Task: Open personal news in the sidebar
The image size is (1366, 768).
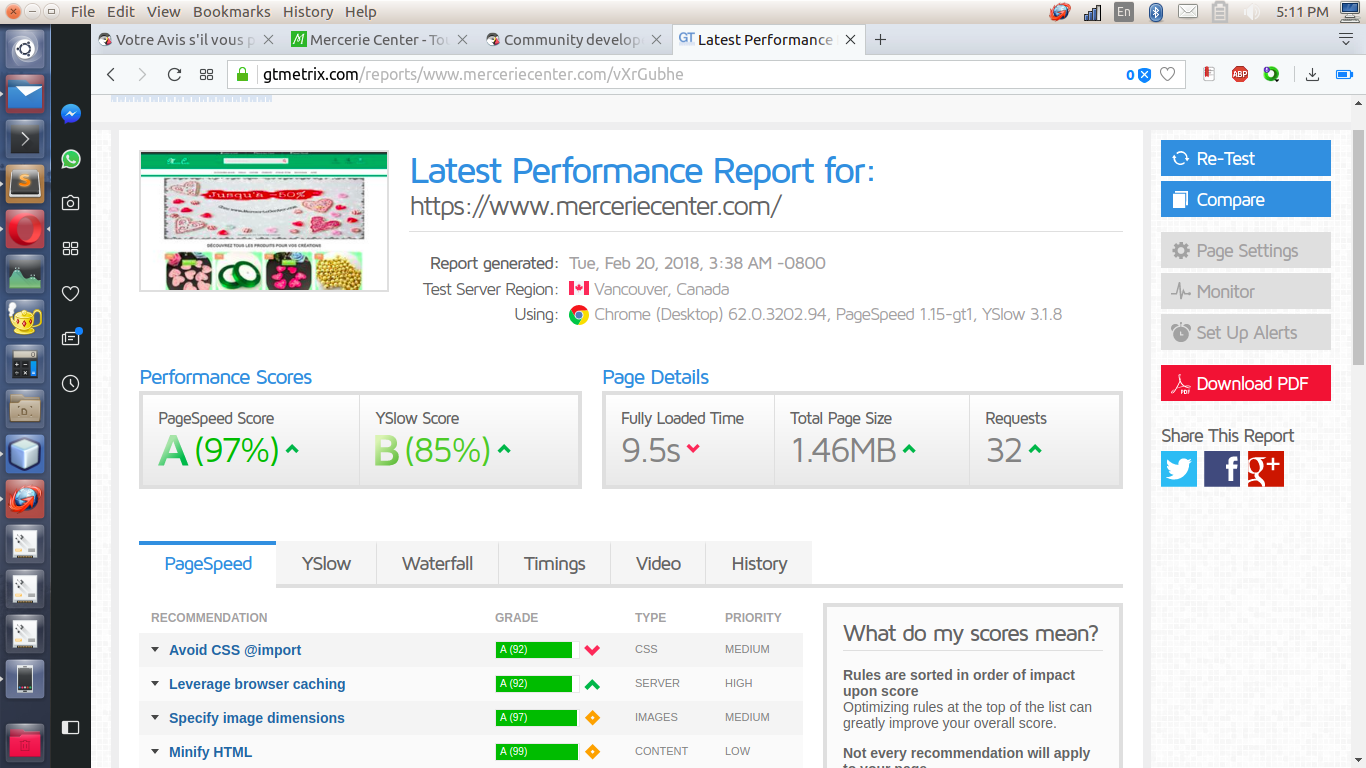Action: point(70,338)
